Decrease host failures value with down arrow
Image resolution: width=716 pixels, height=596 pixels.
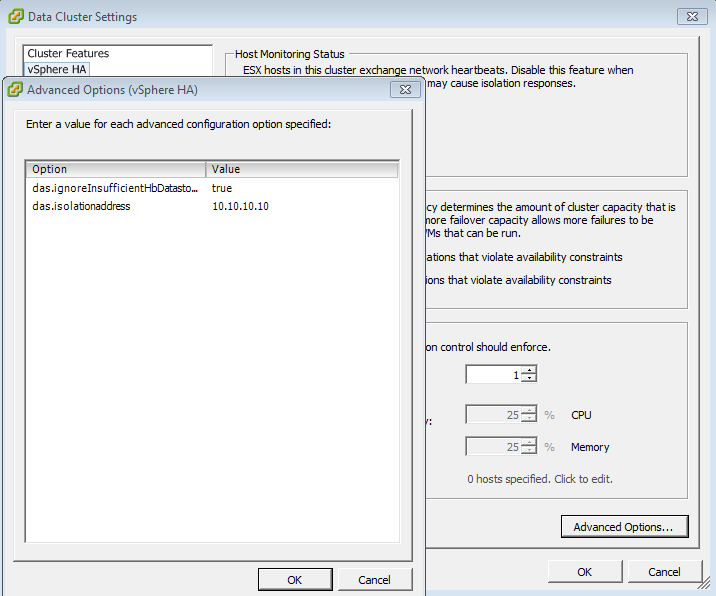click(529, 378)
